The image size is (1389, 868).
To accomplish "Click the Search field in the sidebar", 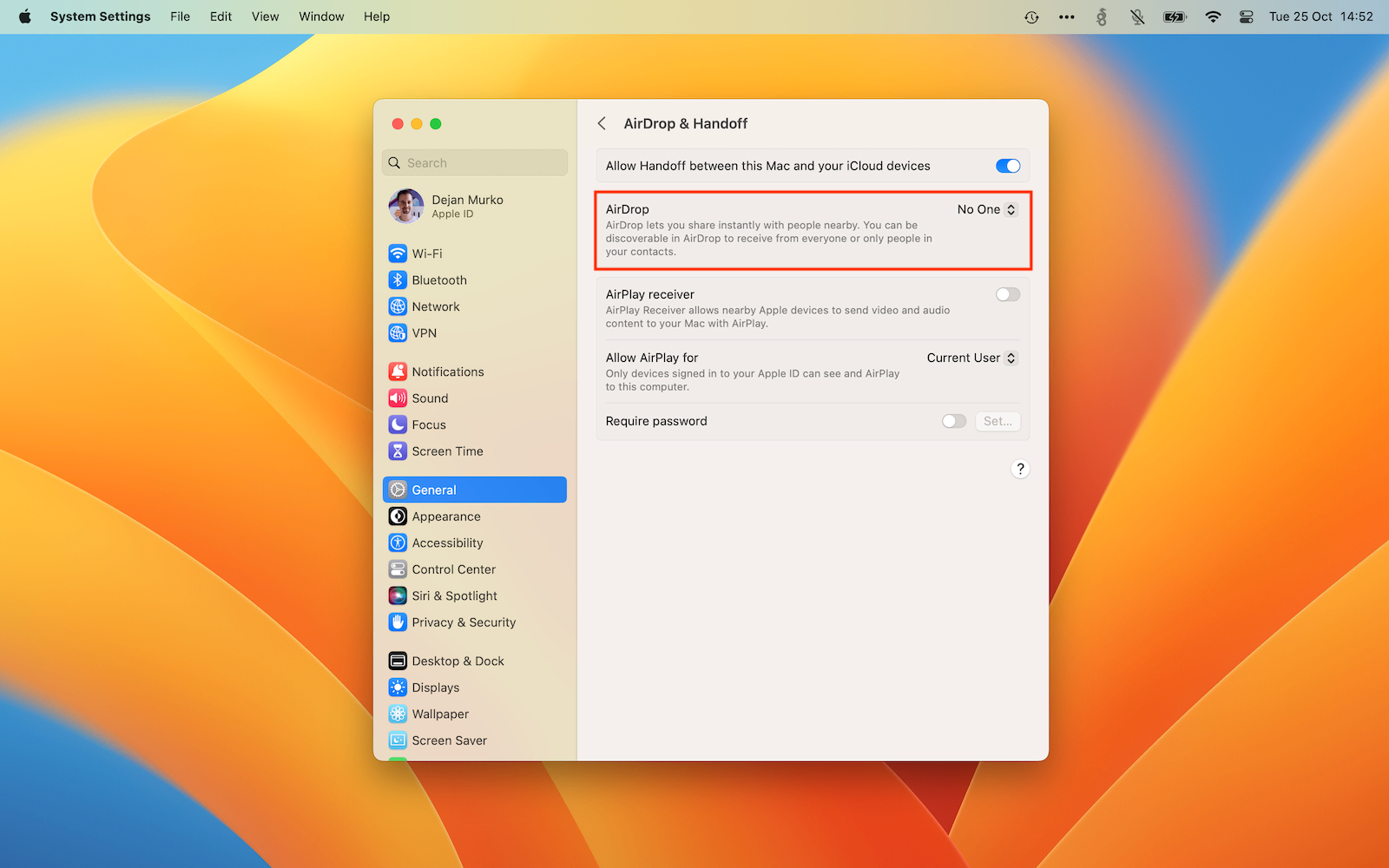I will pos(475,163).
